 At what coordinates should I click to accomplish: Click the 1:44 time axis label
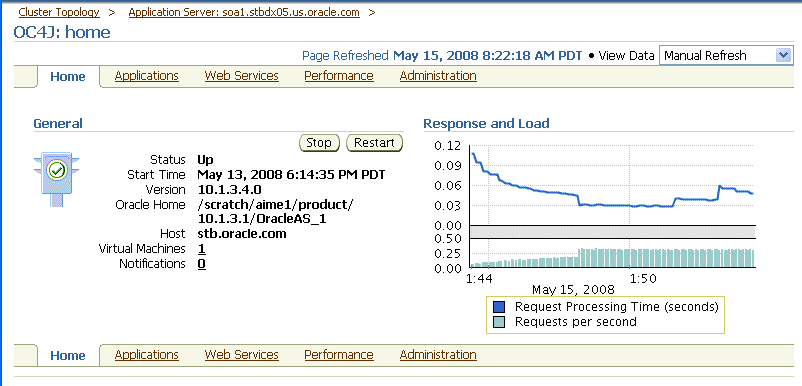point(479,279)
